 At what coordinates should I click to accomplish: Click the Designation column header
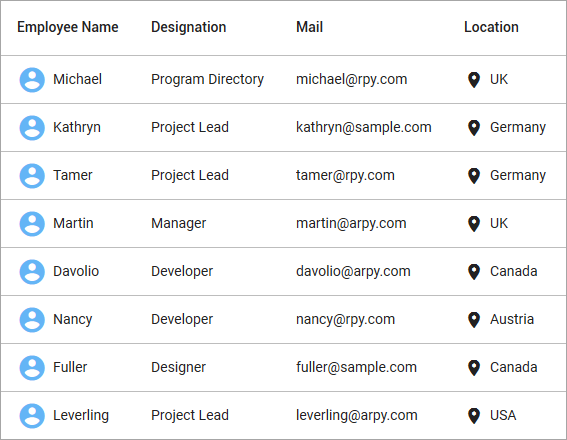(x=188, y=27)
